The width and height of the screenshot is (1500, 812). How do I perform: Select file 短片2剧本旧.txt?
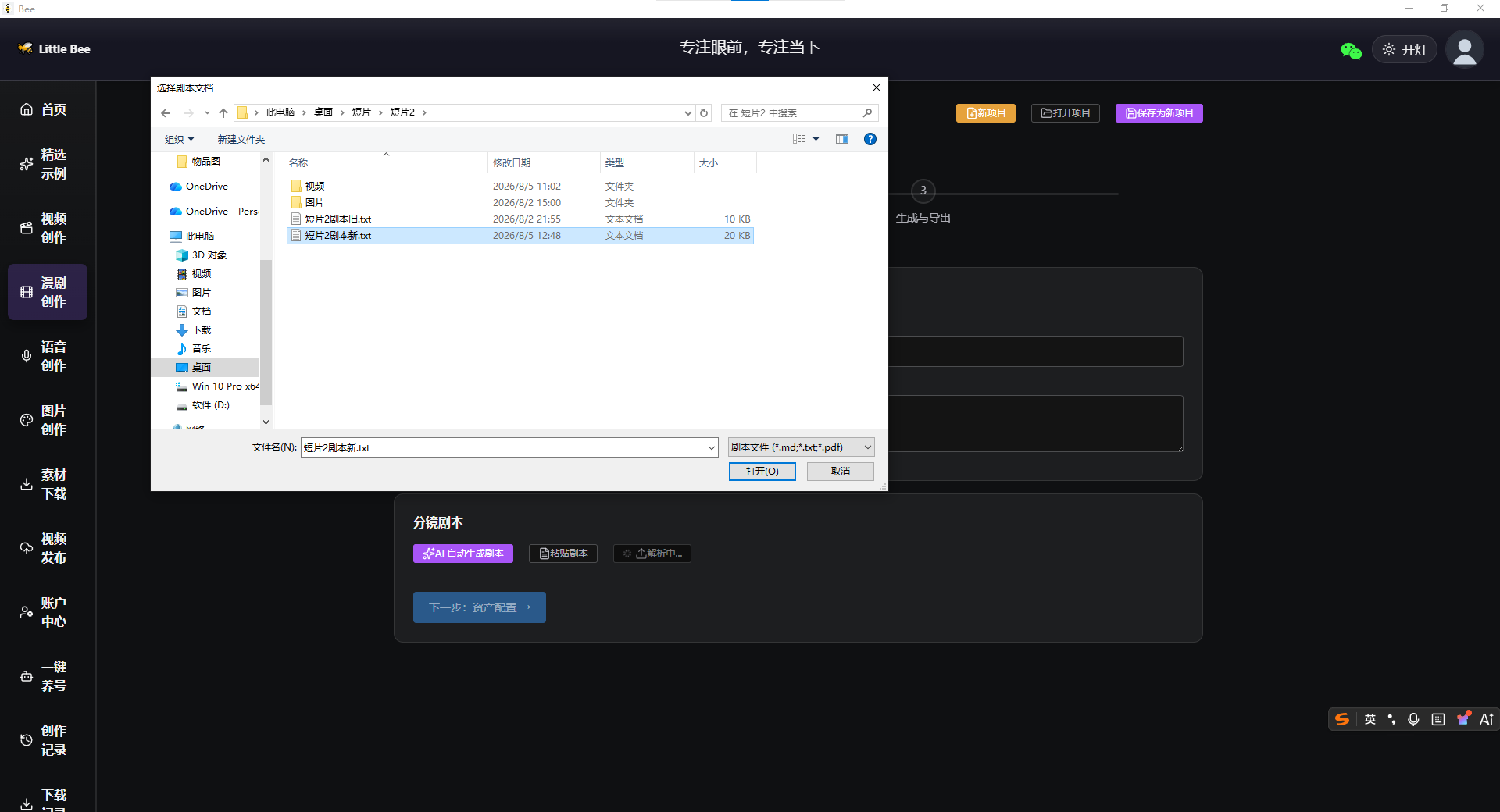520,219
